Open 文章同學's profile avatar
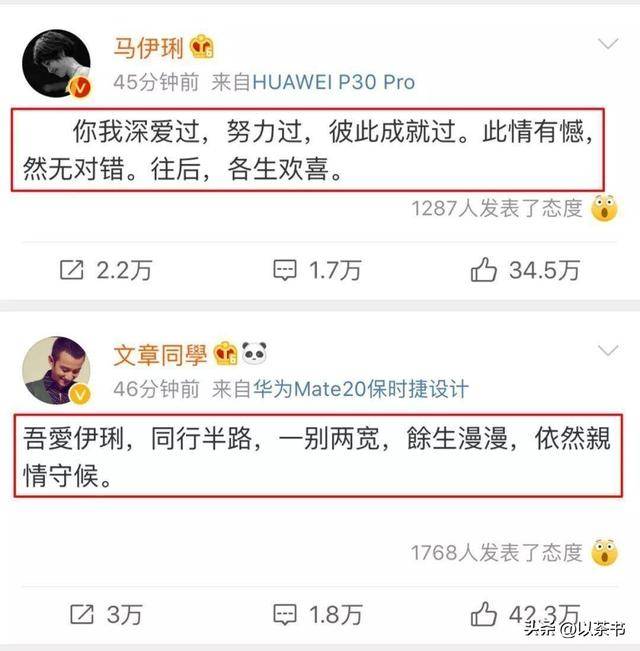640x651 pixels. click(x=56, y=370)
